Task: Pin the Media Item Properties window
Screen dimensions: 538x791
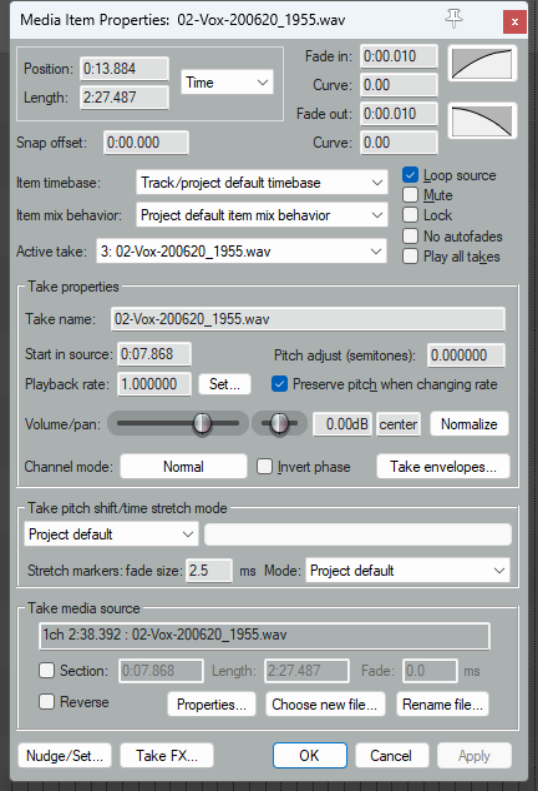Action: 454,19
